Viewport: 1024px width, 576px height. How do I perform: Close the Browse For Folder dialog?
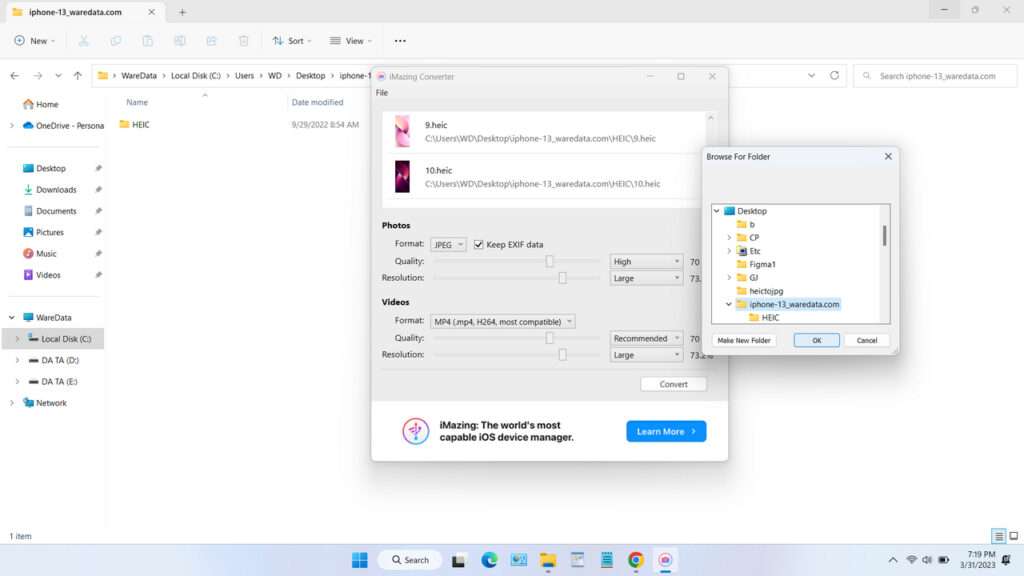888,157
